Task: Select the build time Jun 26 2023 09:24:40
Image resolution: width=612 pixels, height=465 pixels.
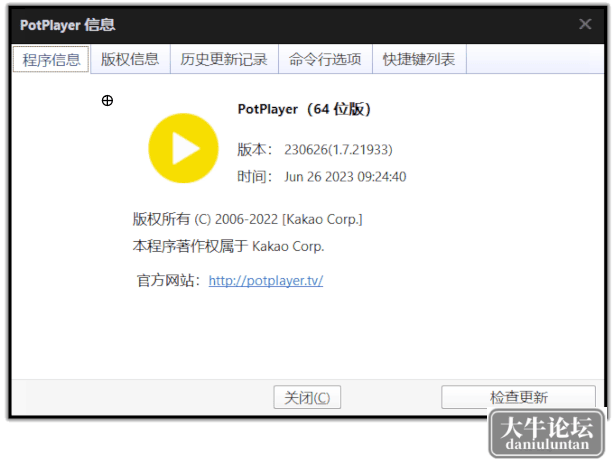Action: [x=345, y=177]
